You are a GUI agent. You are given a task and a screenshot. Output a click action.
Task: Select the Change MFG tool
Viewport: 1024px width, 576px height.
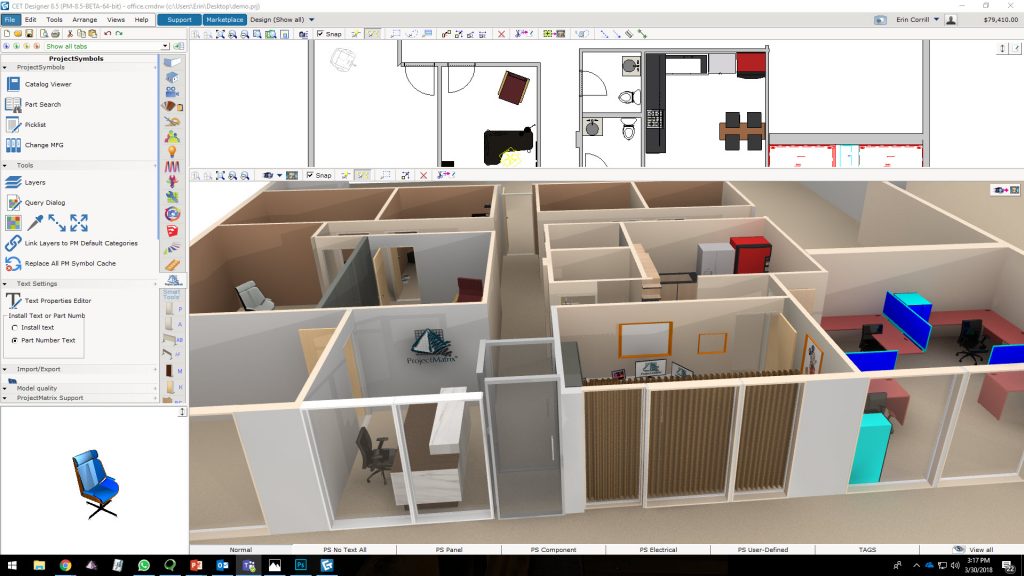(43, 145)
